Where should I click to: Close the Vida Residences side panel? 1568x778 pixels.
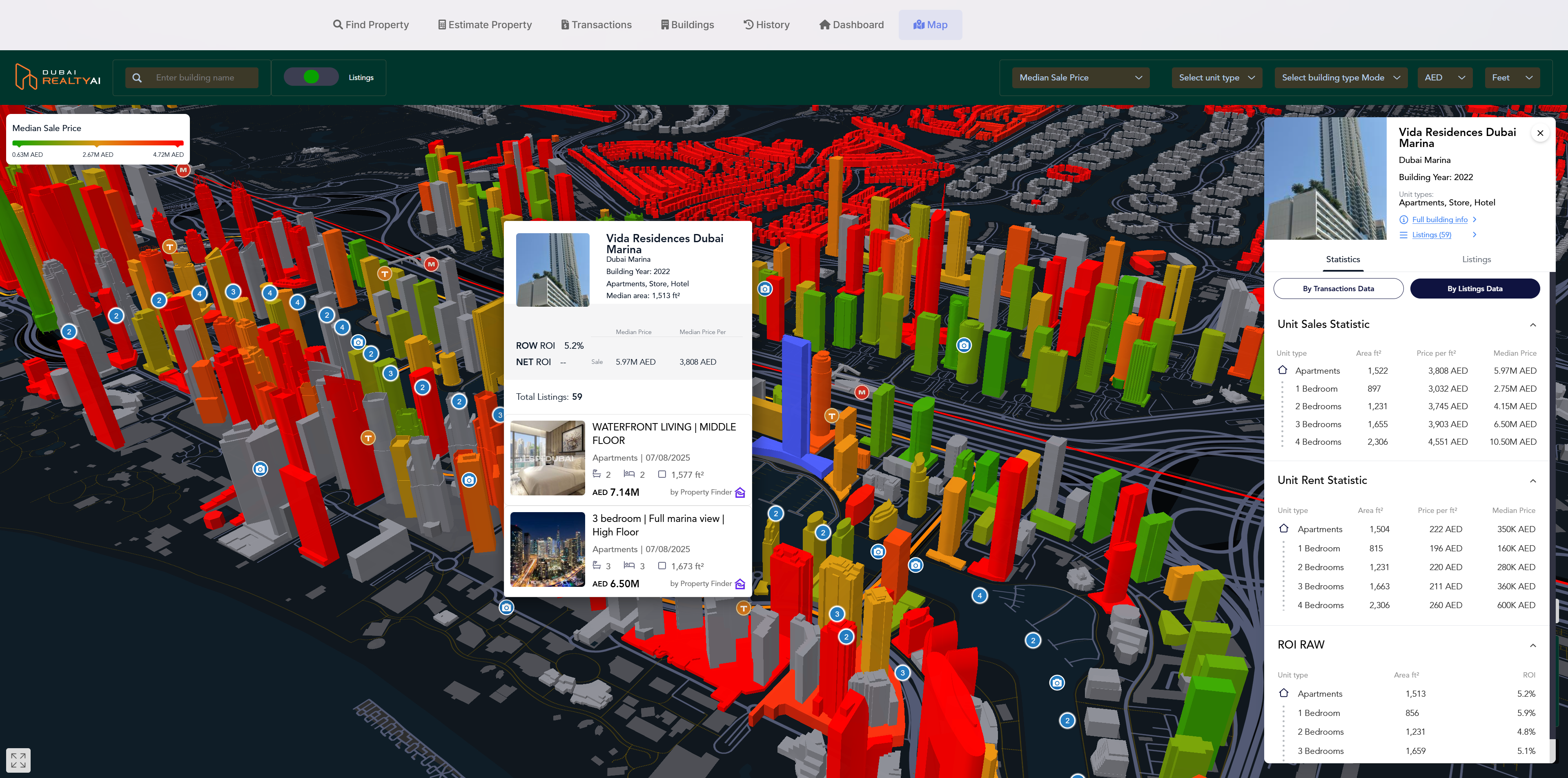1540,133
